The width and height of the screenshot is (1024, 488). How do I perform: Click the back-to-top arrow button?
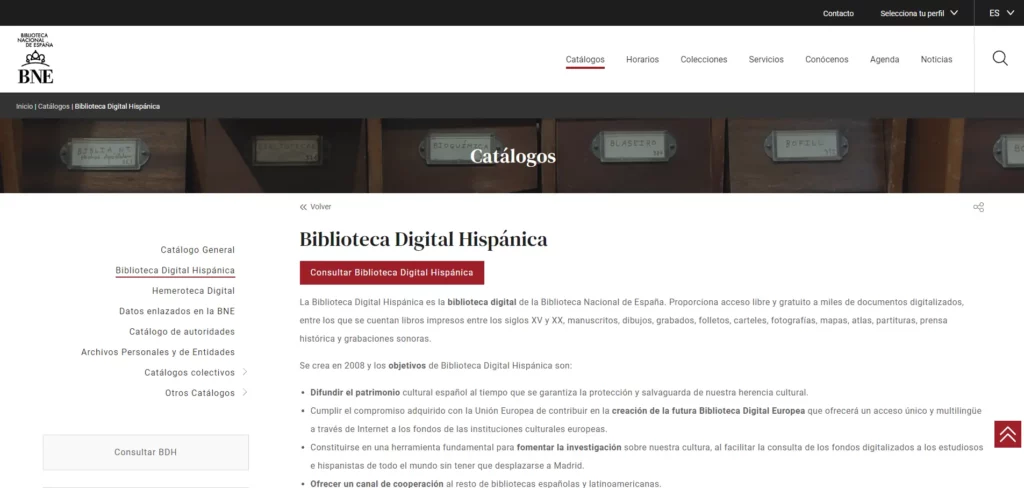click(1008, 434)
